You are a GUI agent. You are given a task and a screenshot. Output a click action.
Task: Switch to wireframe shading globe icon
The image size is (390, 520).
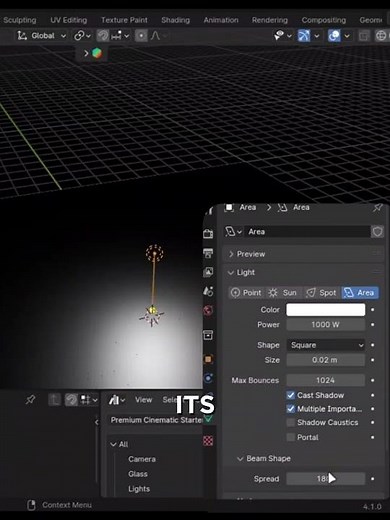point(381,36)
